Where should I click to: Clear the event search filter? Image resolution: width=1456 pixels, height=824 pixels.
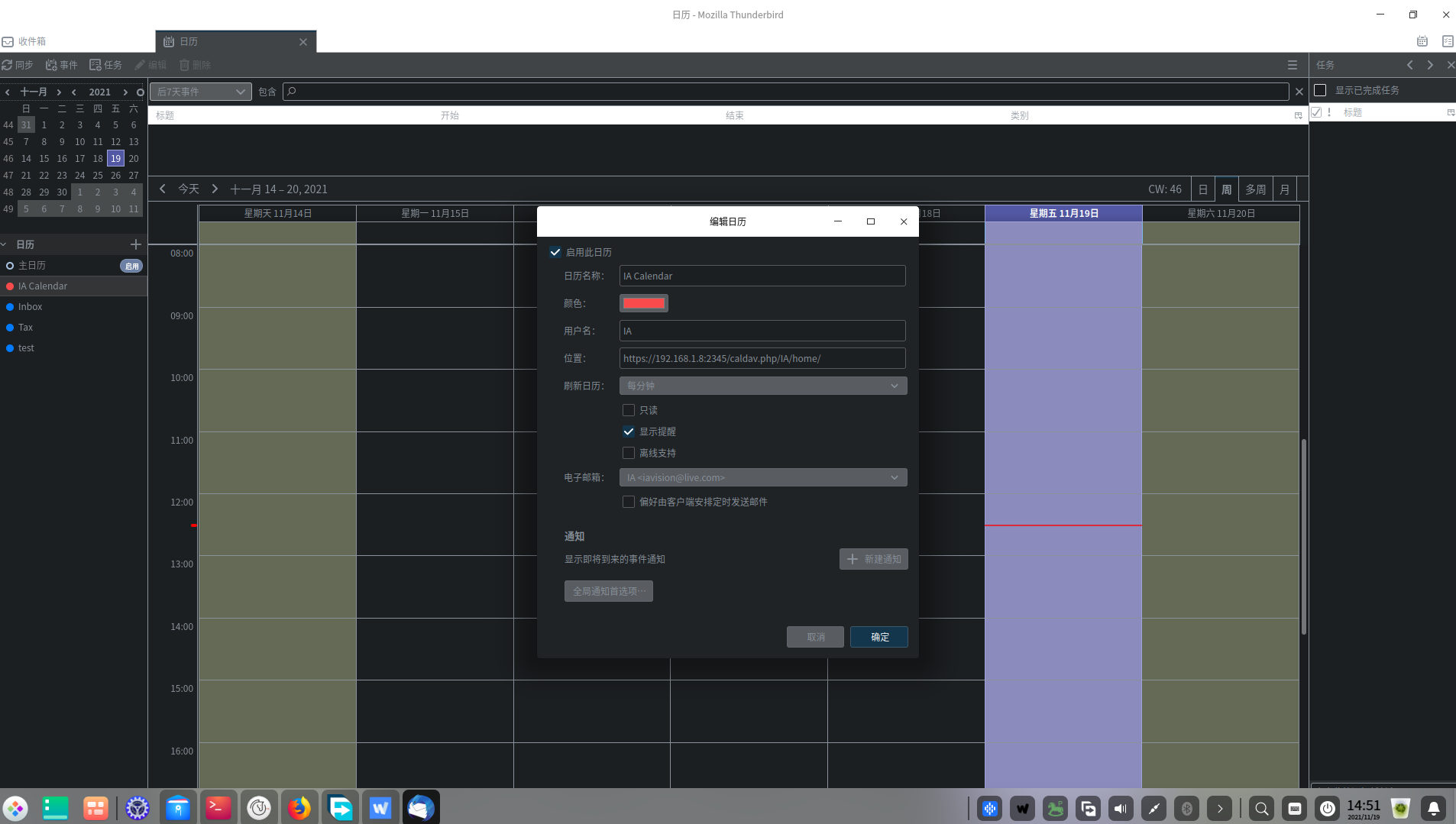point(1299,92)
